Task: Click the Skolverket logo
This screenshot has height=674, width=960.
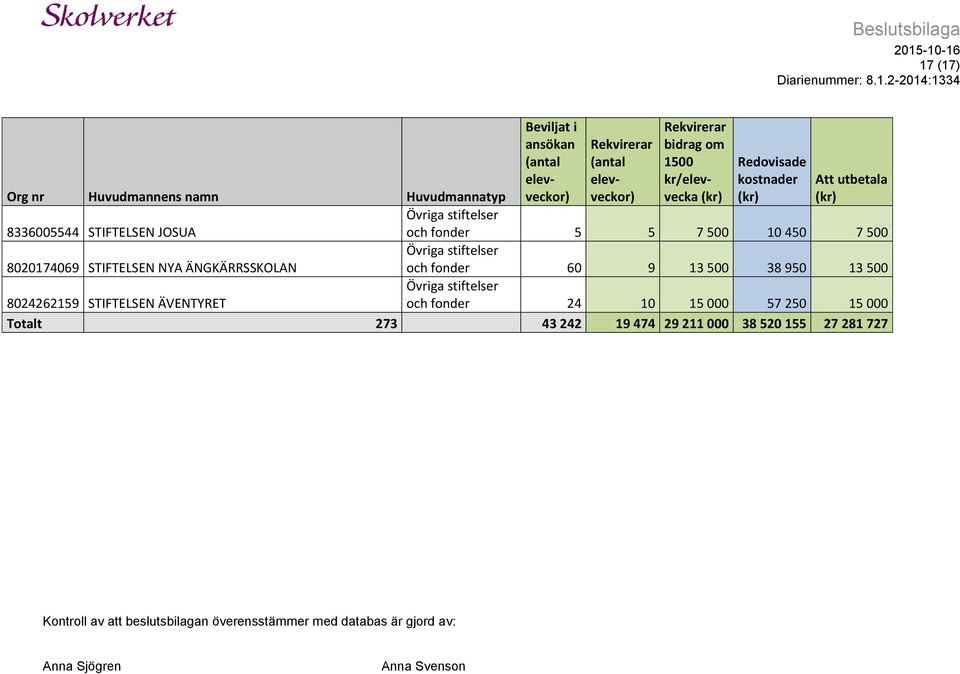Action: click(108, 16)
